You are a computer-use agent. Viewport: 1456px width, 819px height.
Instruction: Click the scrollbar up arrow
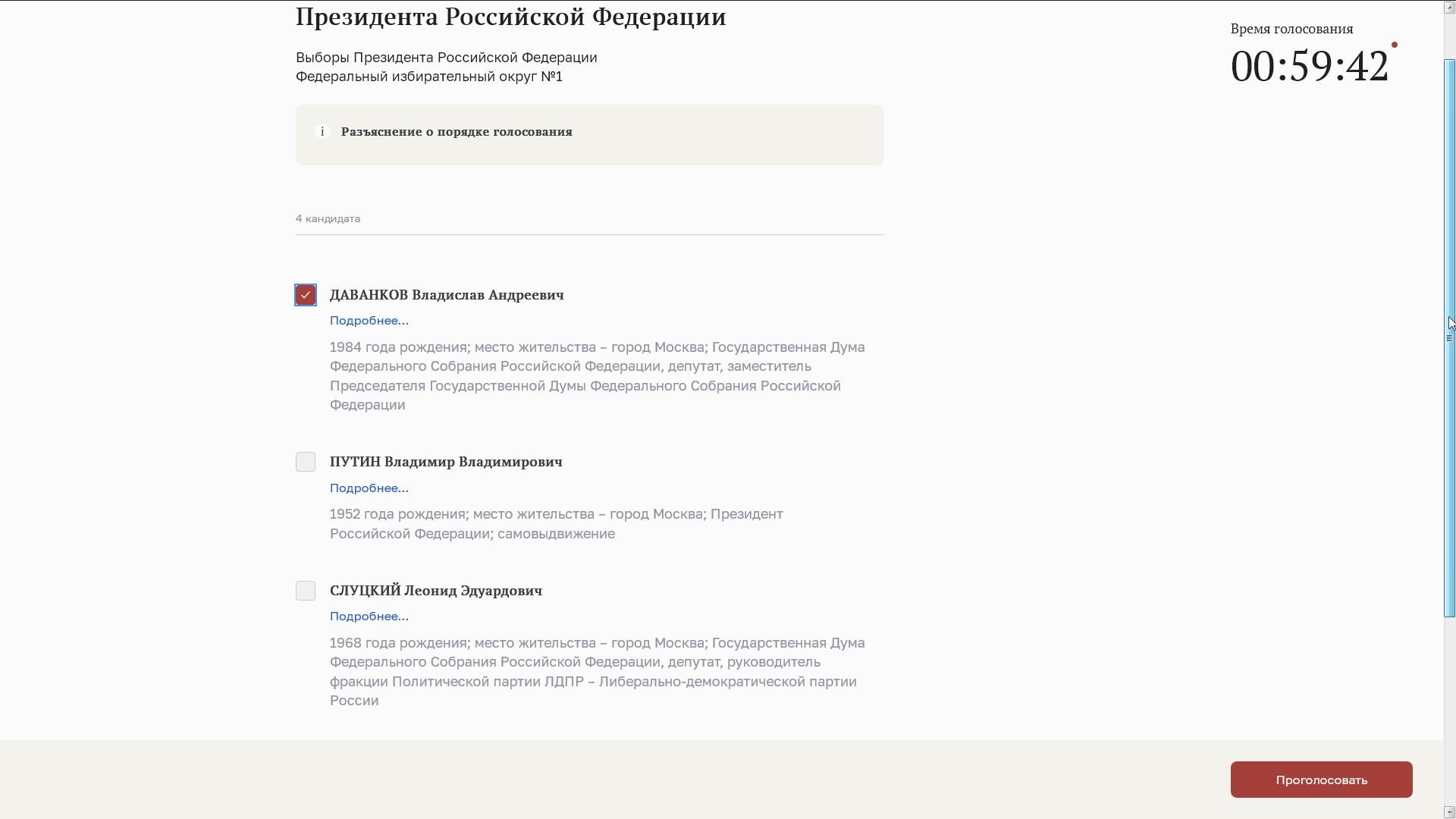[x=1449, y=7]
